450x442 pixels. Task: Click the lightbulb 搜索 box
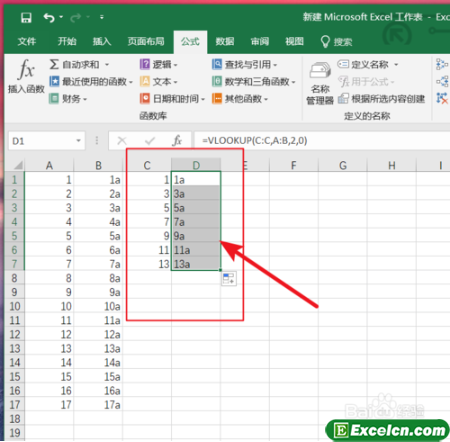(336, 42)
